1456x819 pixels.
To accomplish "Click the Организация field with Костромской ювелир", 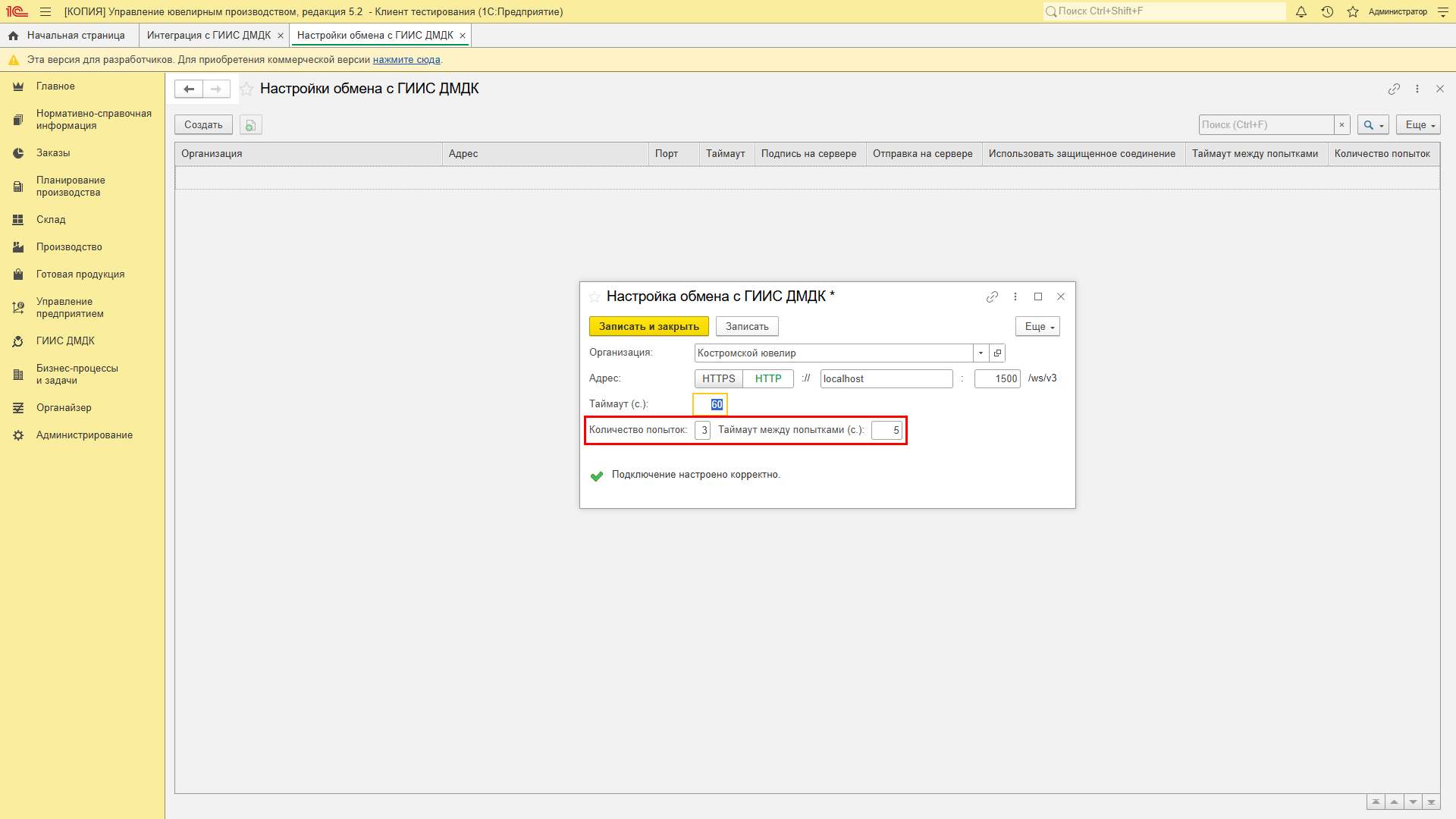I will point(834,353).
